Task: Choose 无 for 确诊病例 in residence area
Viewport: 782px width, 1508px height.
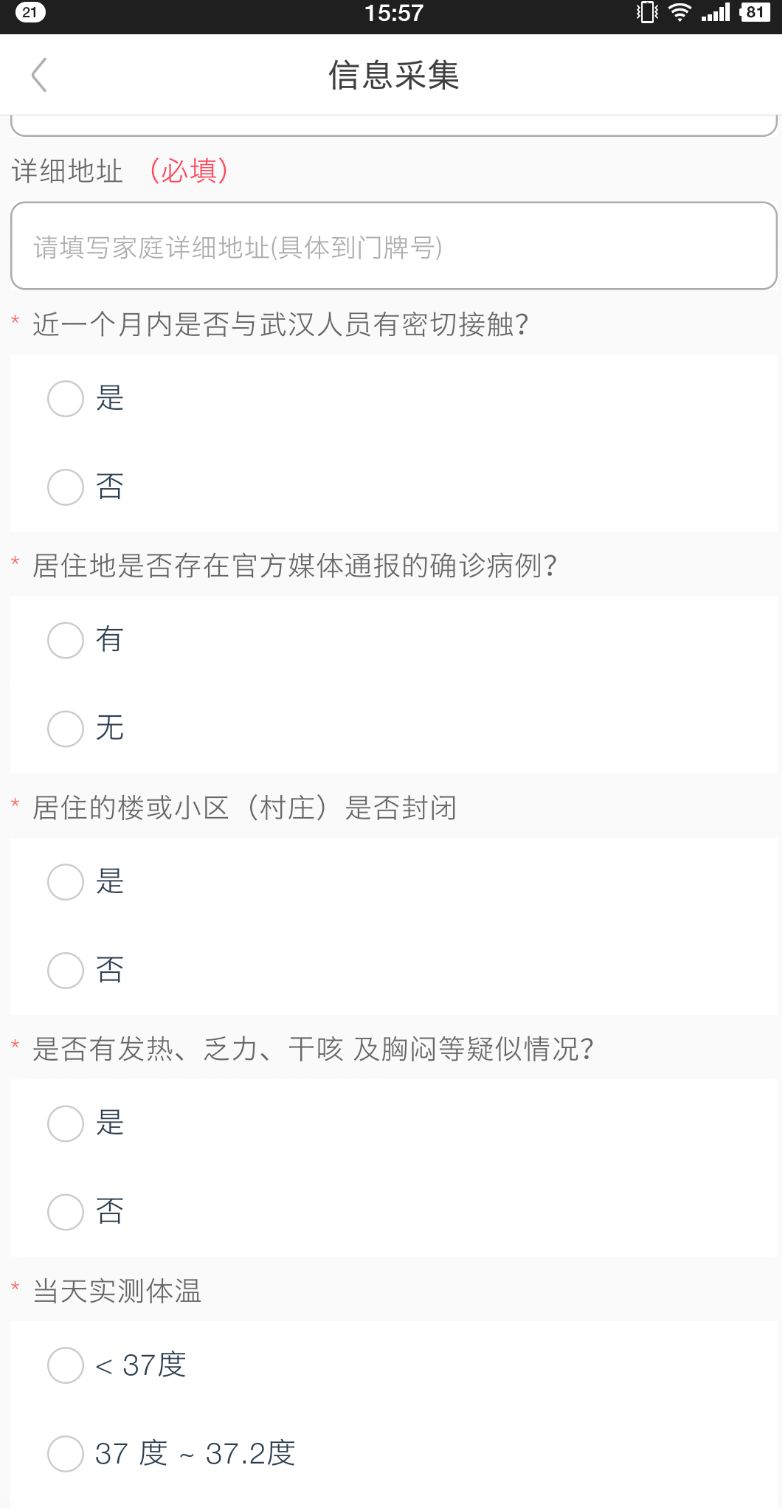Action: pos(66,728)
